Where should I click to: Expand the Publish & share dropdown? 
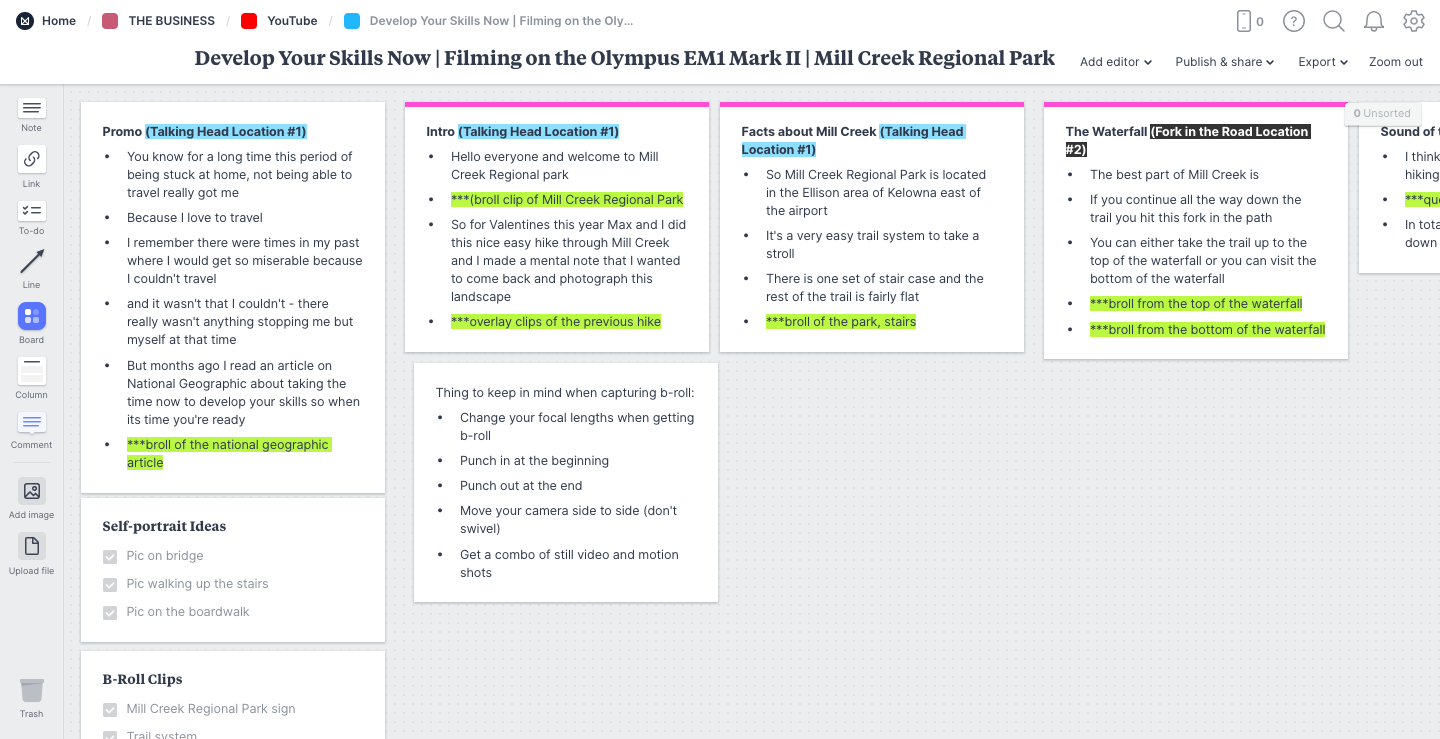click(1224, 61)
